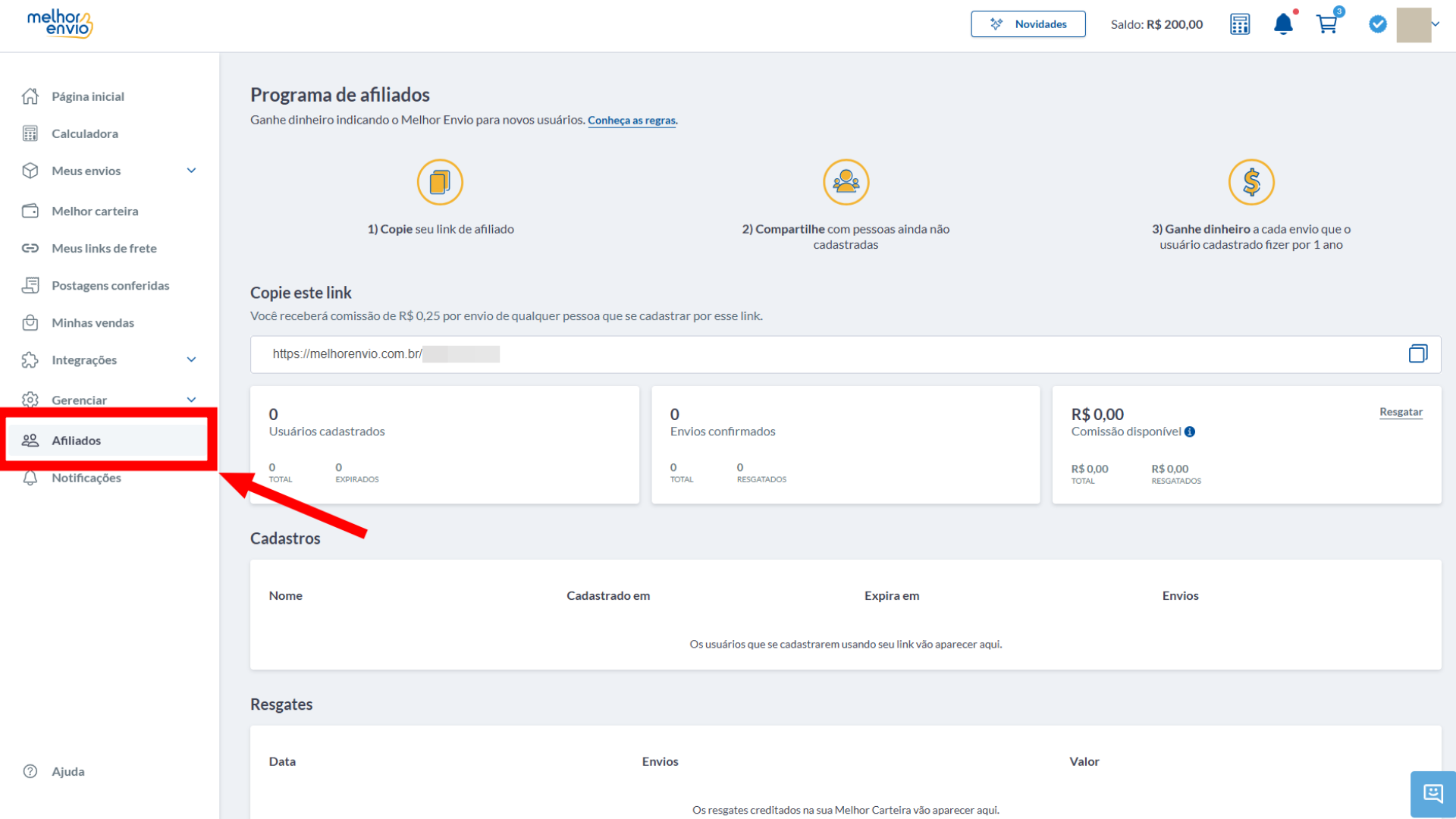Open the Conheça as regras link
The height and width of the screenshot is (819, 1456).
tap(632, 121)
